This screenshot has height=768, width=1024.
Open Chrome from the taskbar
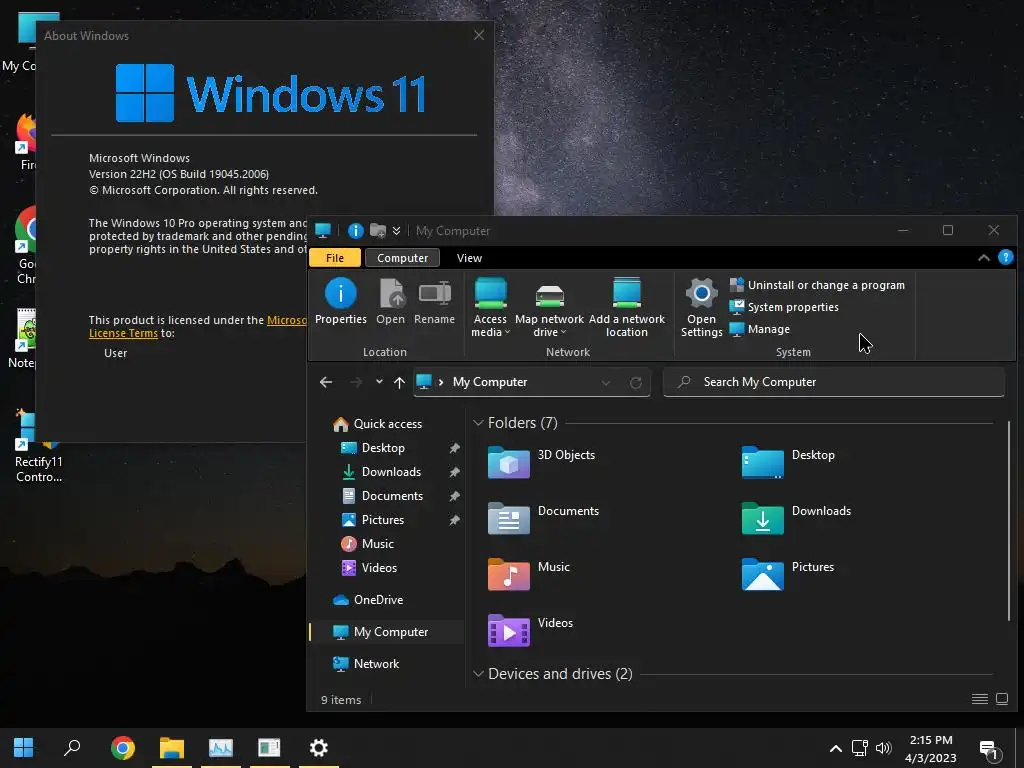click(x=123, y=748)
